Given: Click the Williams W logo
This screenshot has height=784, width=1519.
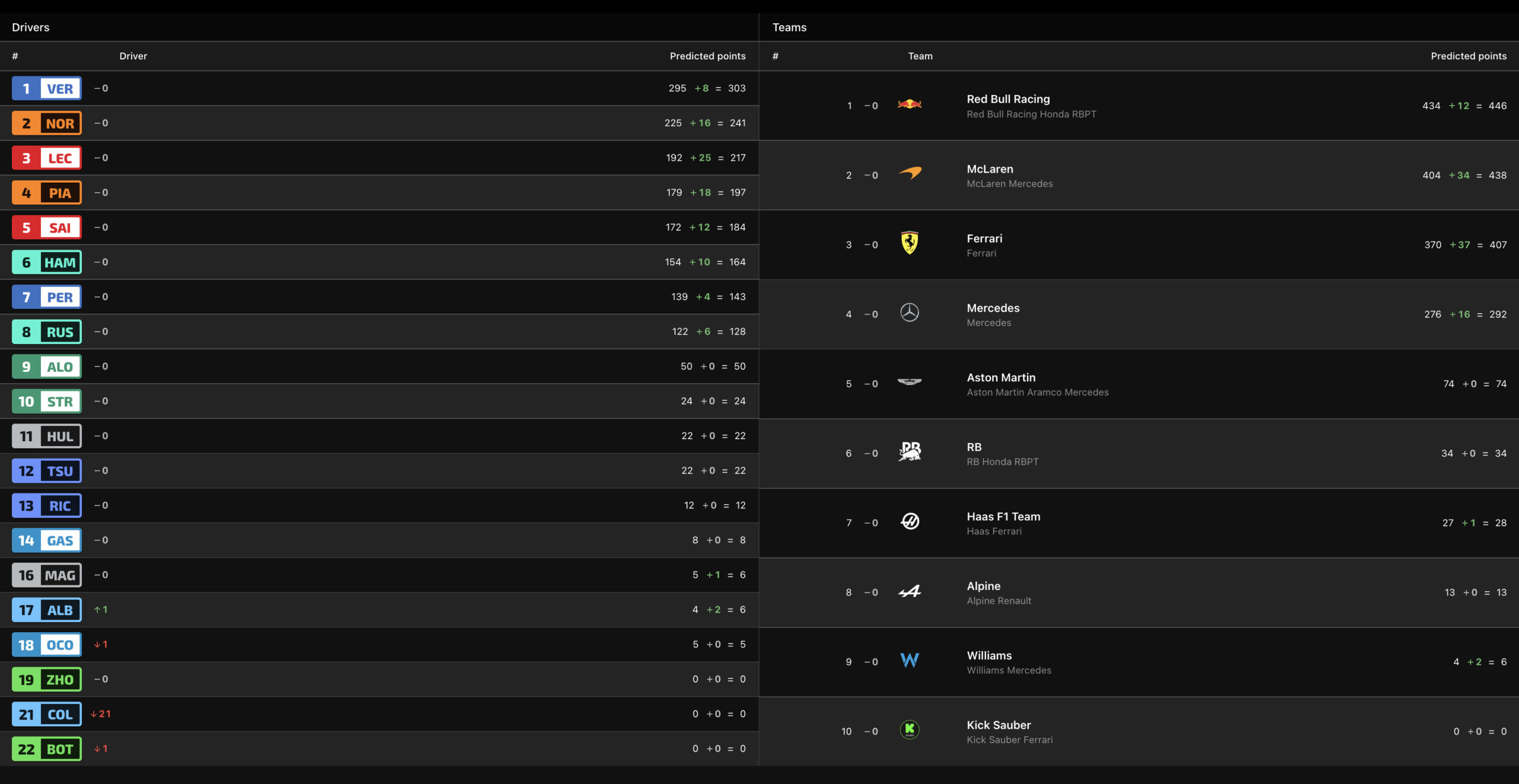Looking at the screenshot, I should tap(910, 660).
